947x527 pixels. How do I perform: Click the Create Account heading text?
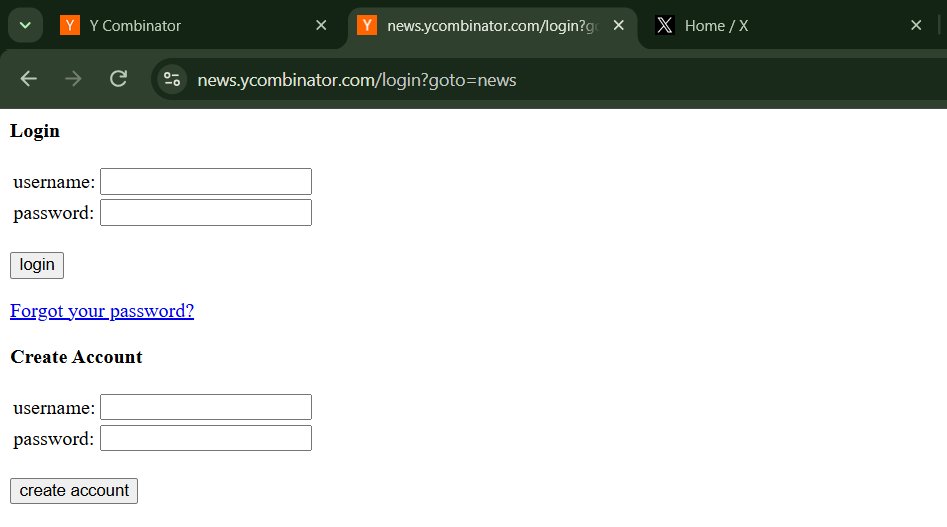(x=77, y=357)
